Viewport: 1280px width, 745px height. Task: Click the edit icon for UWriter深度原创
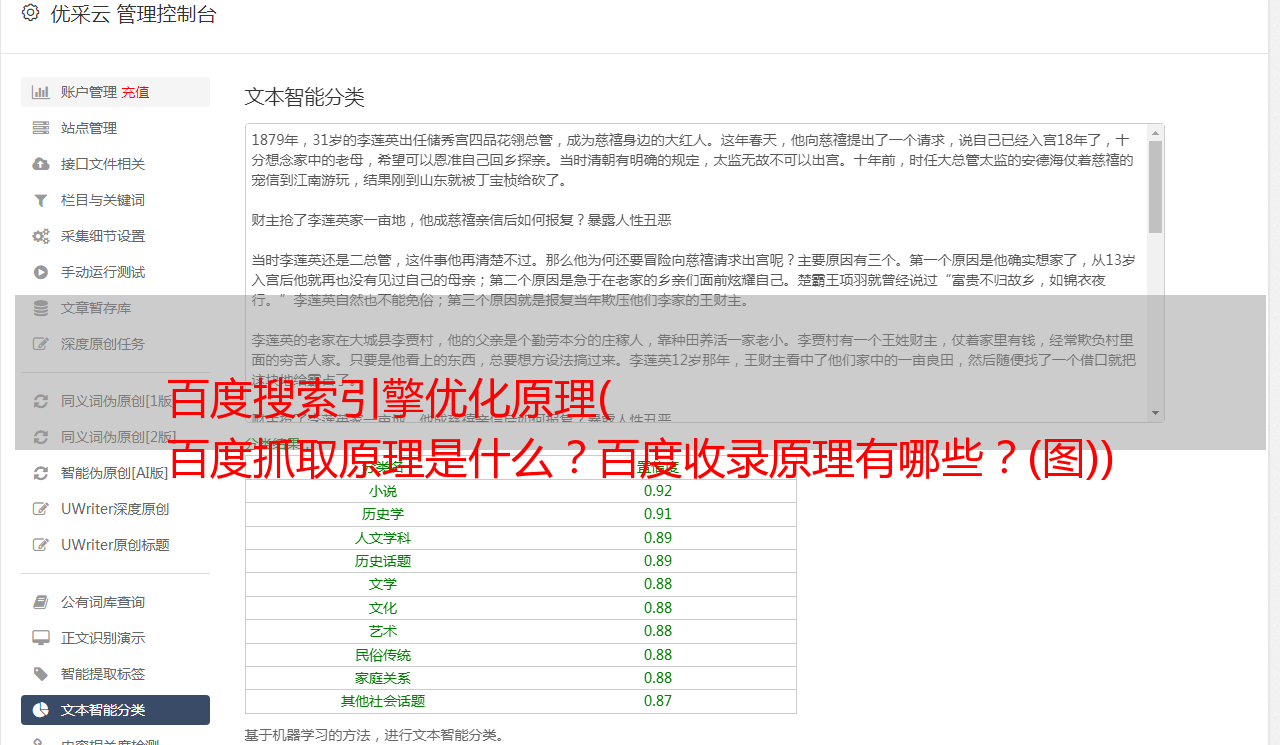click(x=41, y=509)
